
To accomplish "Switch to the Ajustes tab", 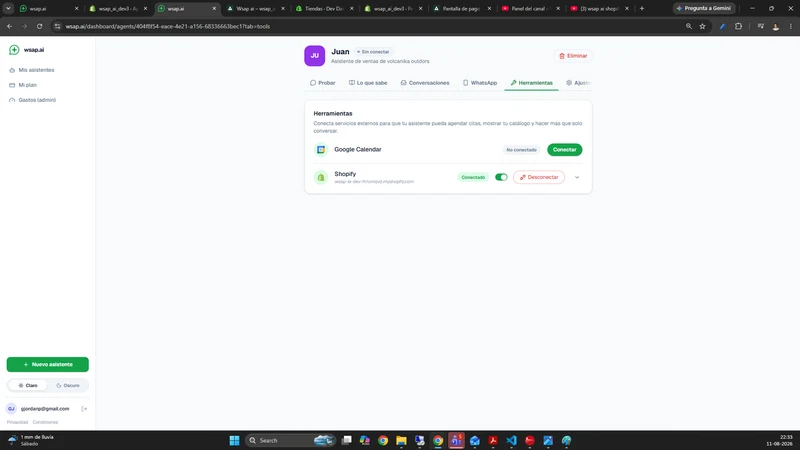I will (578, 83).
